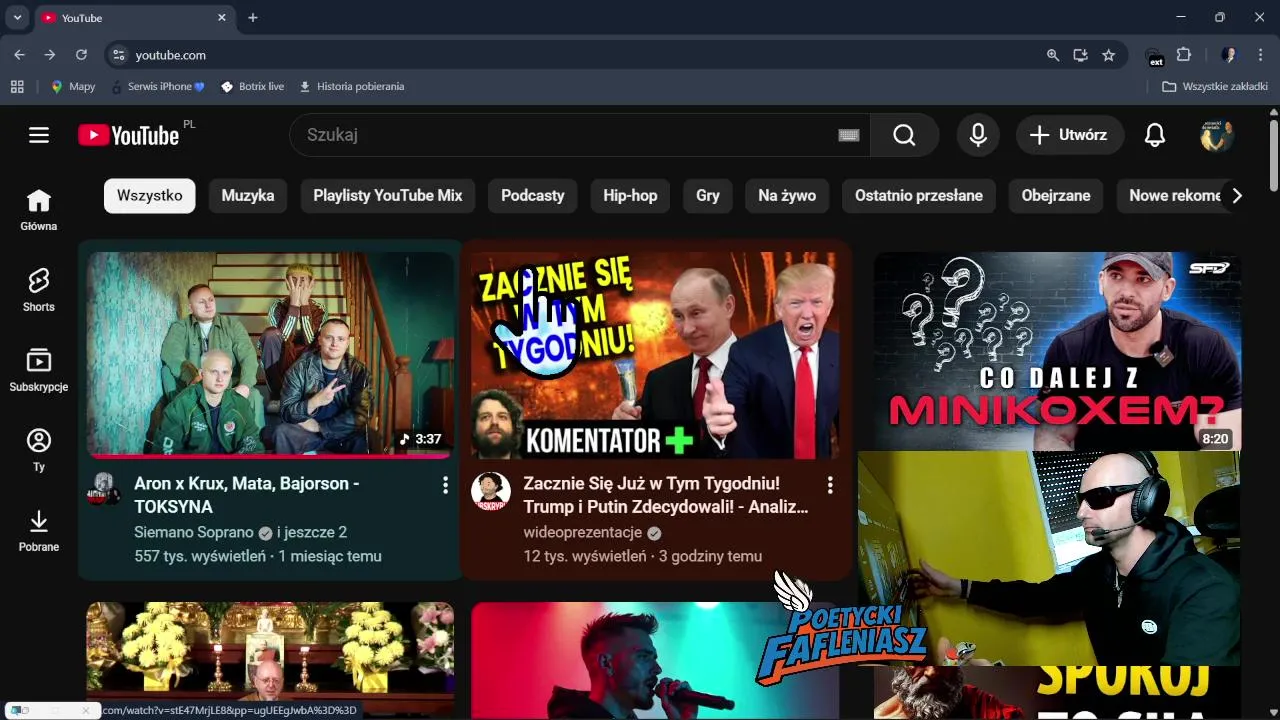Open Subskrypcje in the sidebar
This screenshot has width=1280, height=720.
point(39,370)
